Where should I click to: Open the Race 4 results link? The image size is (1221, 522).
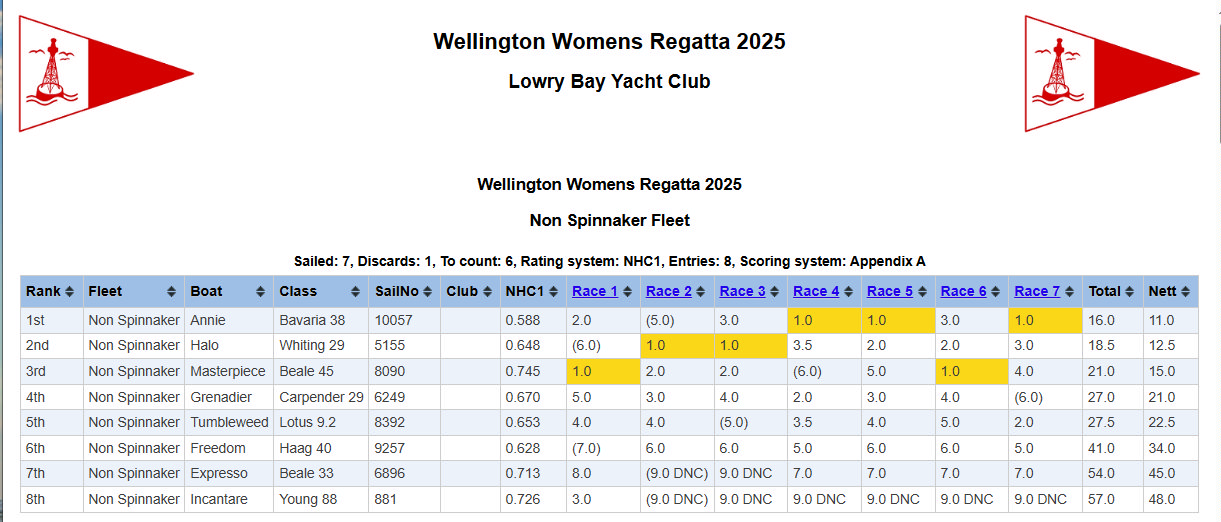point(816,292)
